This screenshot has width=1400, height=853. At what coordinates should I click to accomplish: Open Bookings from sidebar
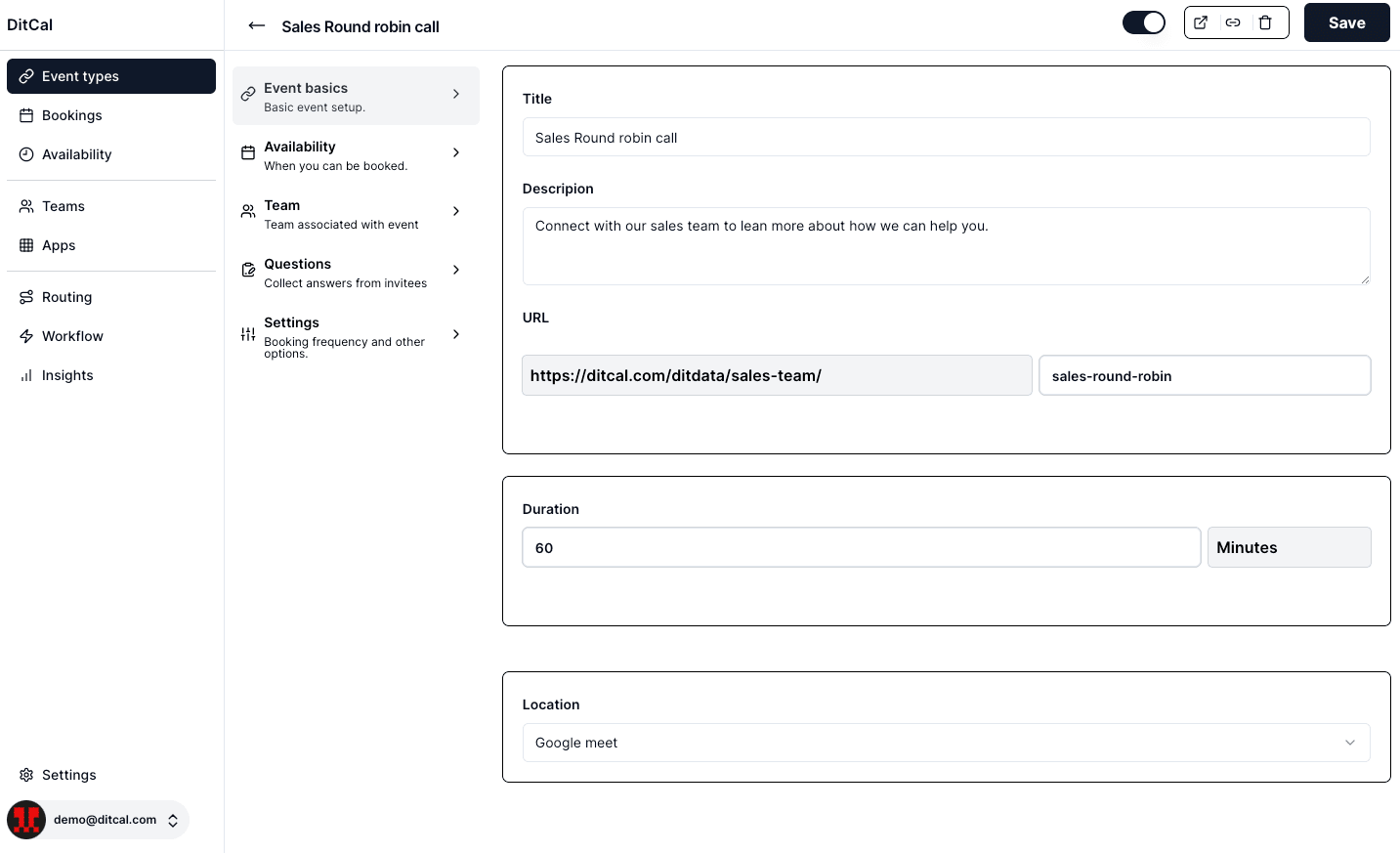tap(71, 115)
